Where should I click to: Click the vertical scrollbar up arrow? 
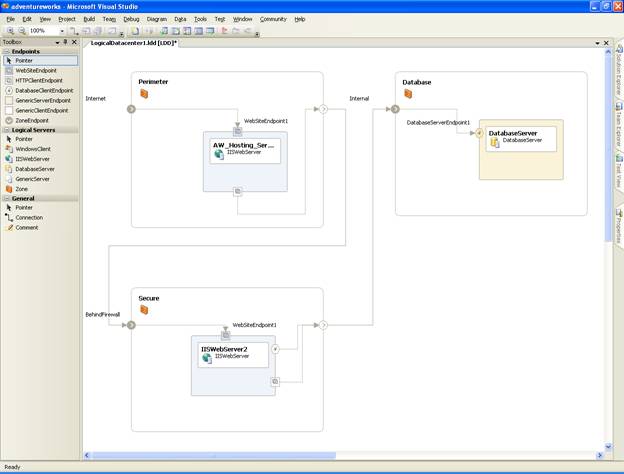point(608,52)
